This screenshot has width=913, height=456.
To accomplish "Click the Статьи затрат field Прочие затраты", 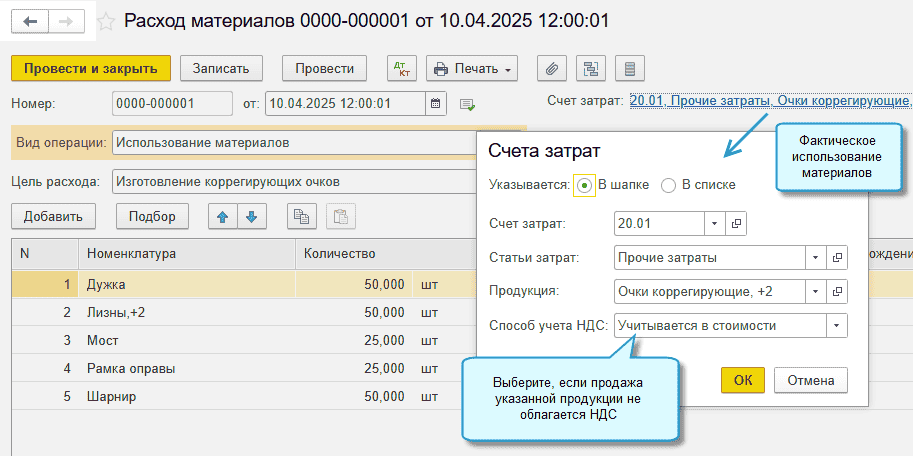I will [x=710, y=257].
